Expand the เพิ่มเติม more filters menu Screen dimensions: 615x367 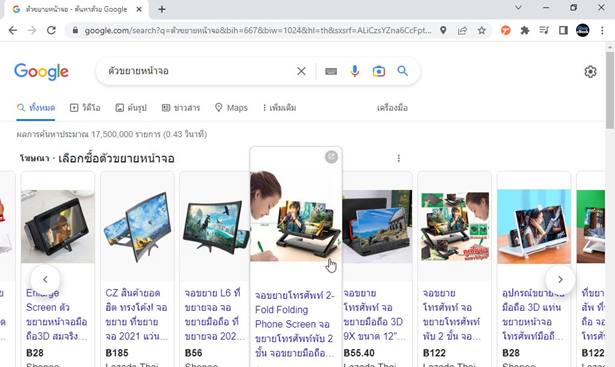coord(279,107)
